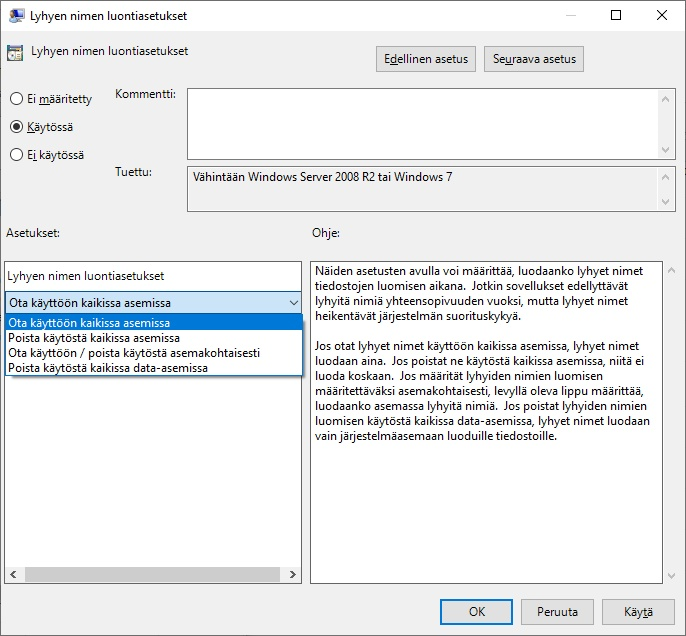
Task: Go to 'Edellinen asetus' previous setting
Action: [426, 59]
